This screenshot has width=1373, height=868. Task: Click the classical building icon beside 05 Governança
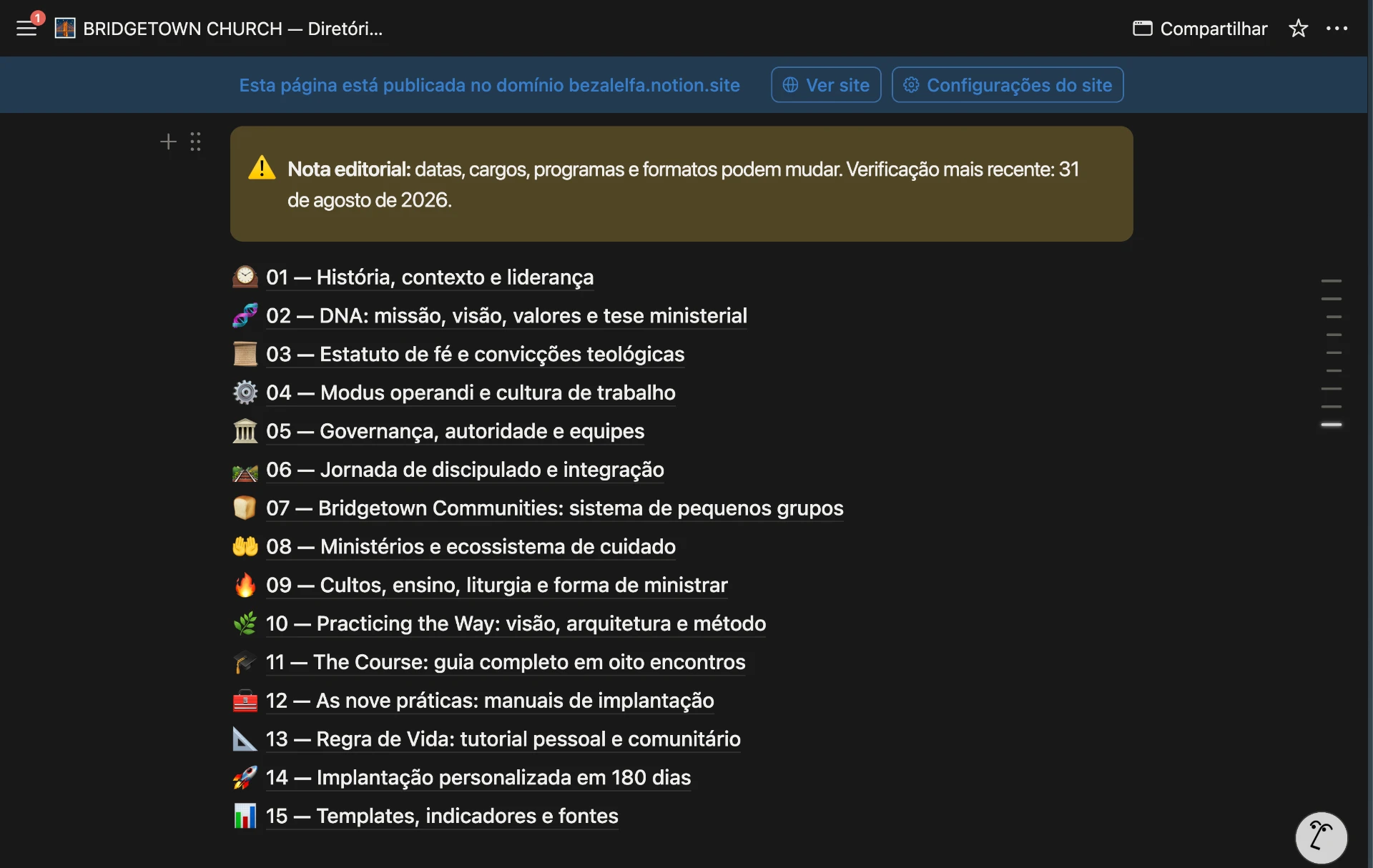click(245, 431)
